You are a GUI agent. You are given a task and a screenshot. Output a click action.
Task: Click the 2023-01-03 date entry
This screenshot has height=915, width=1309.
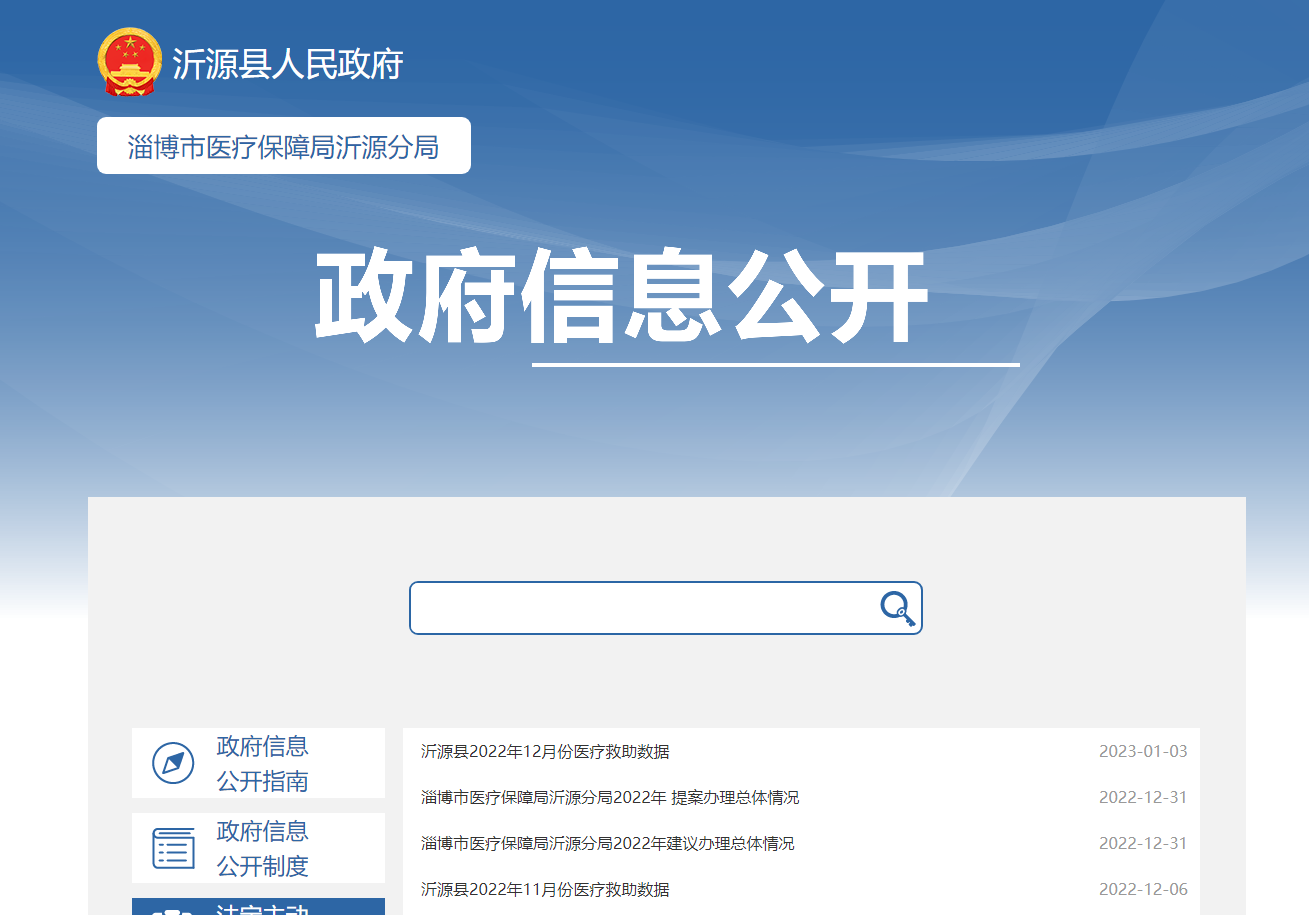coord(1142,752)
